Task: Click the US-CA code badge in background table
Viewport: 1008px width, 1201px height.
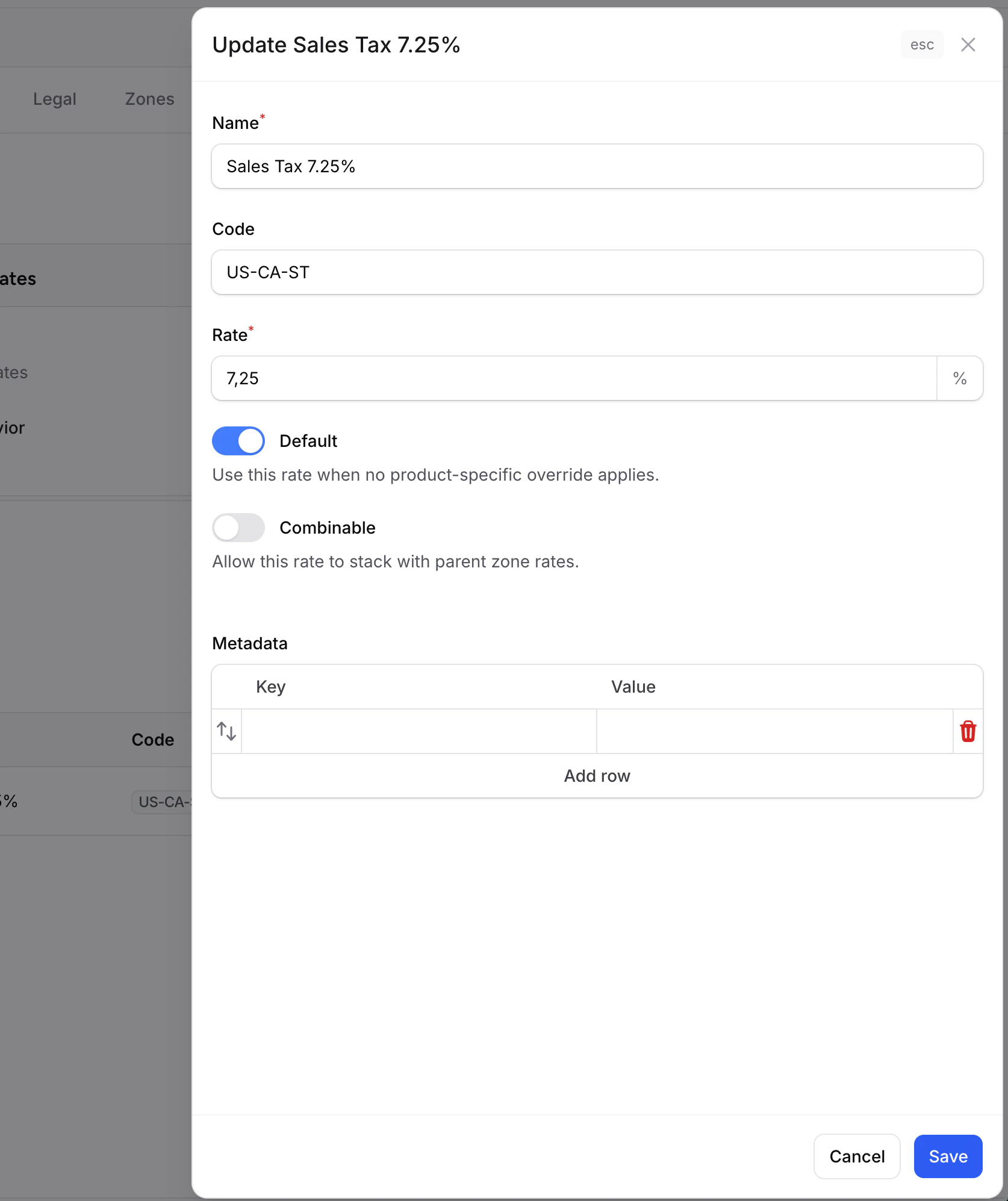Action: click(x=163, y=802)
